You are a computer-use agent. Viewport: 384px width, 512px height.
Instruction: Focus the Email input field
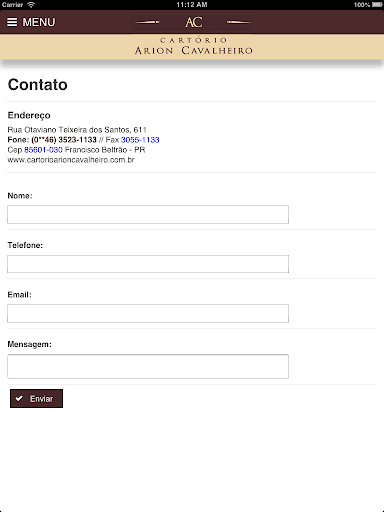pyautogui.click(x=148, y=313)
